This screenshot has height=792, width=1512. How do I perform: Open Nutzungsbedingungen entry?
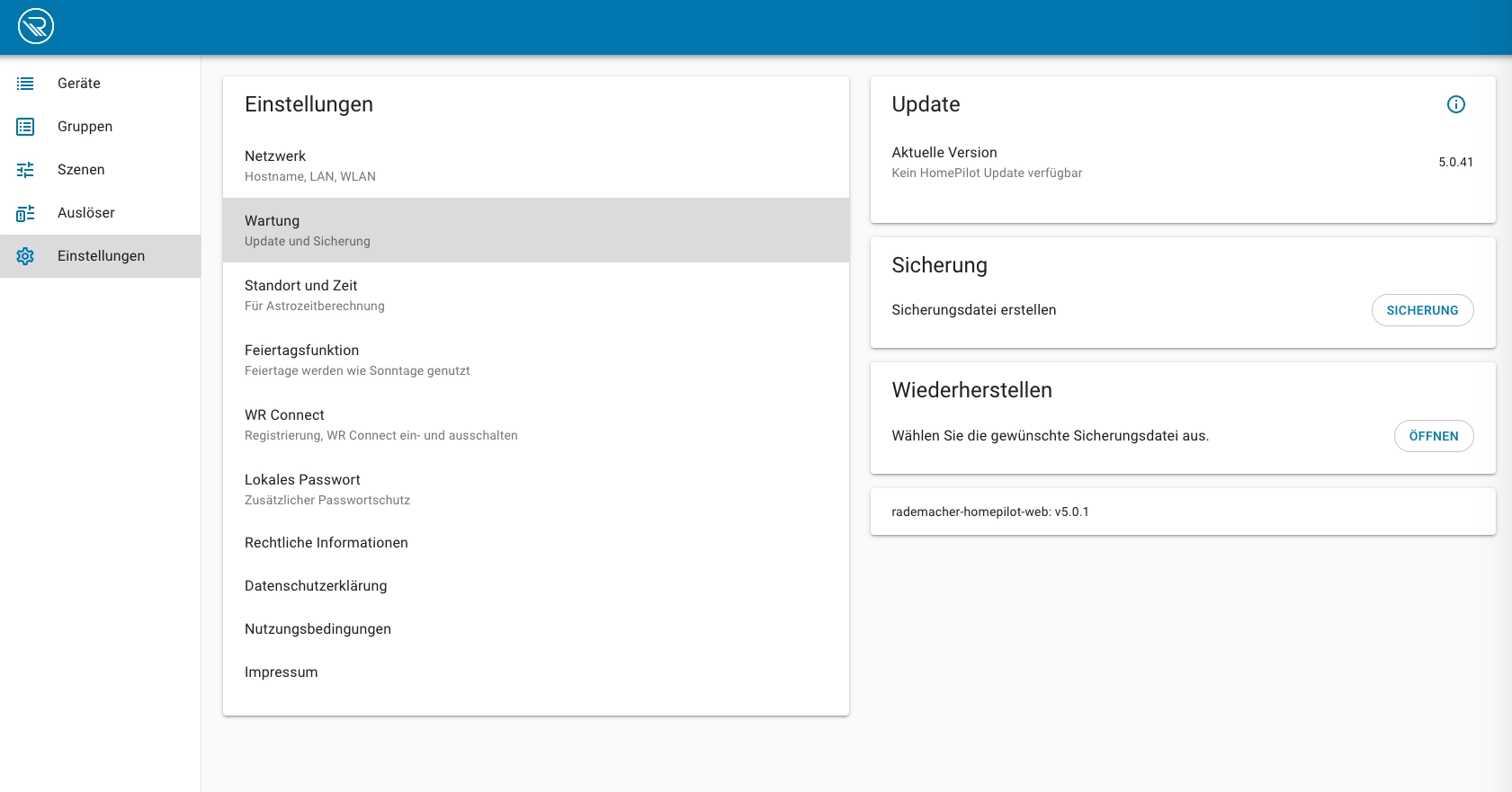[535, 629]
